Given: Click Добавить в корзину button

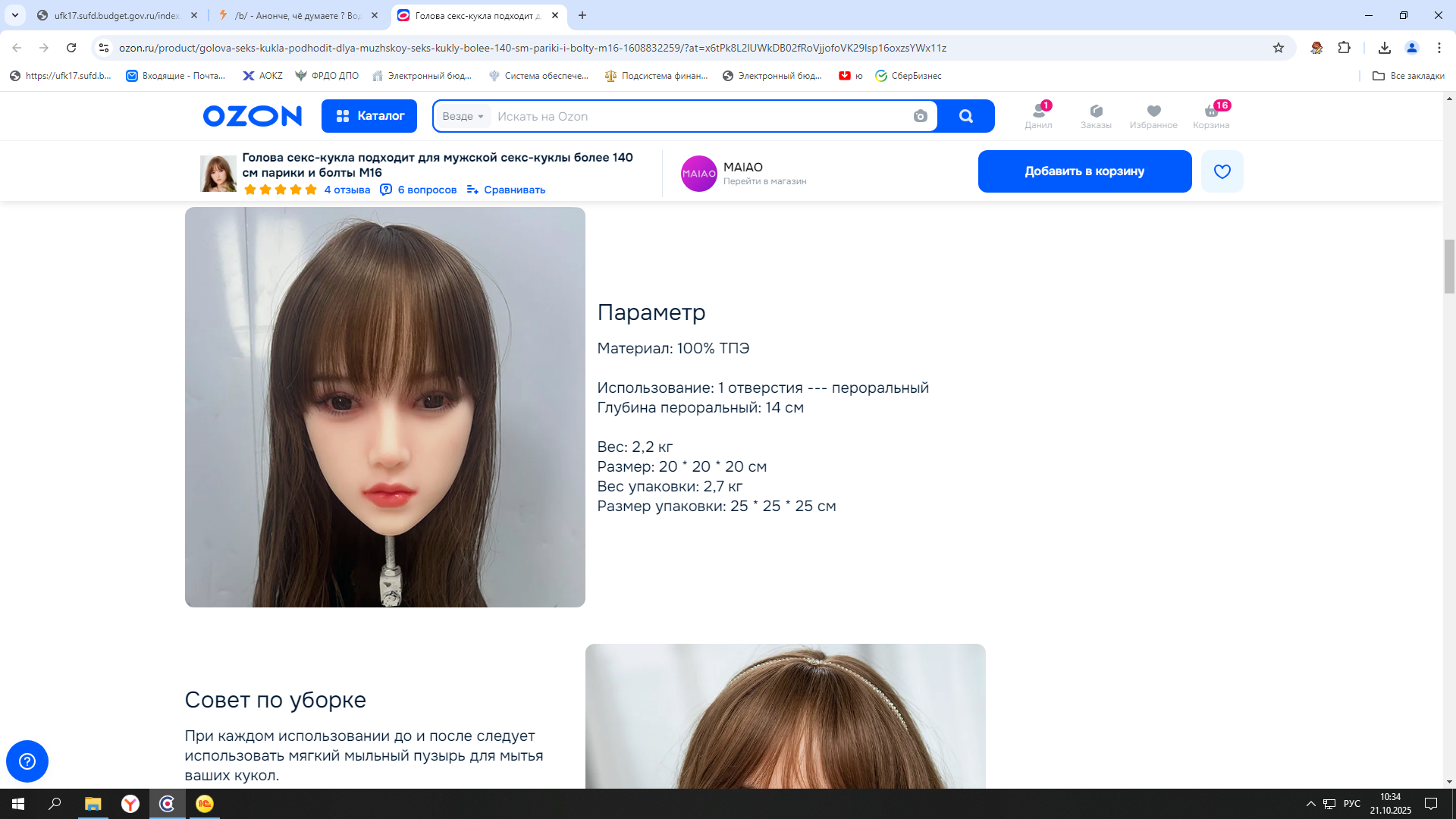Looking at the screenshot, I should [1084, 171].
